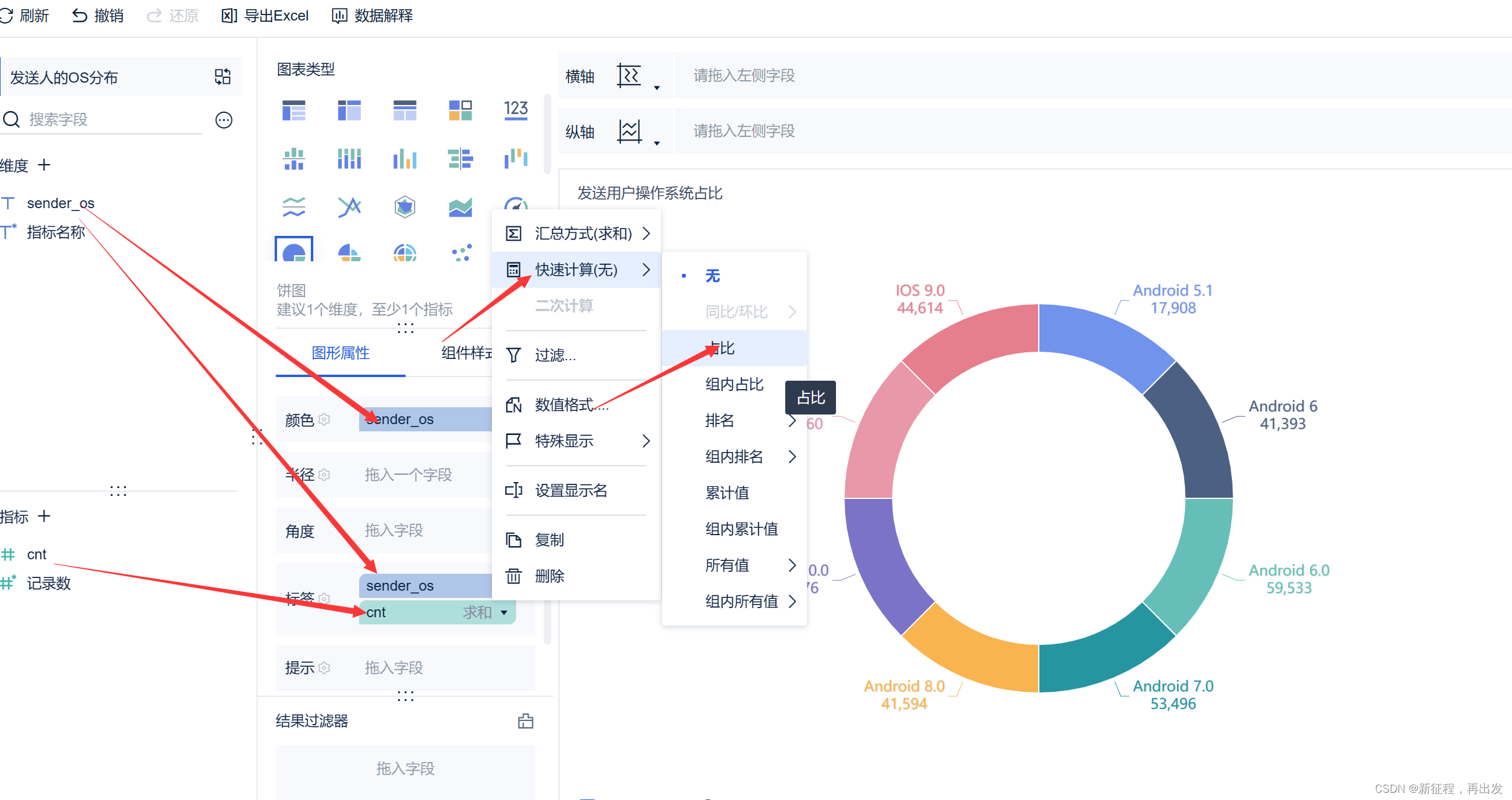
Task: Click the 导出Excel button
Action: click(265, 16)
